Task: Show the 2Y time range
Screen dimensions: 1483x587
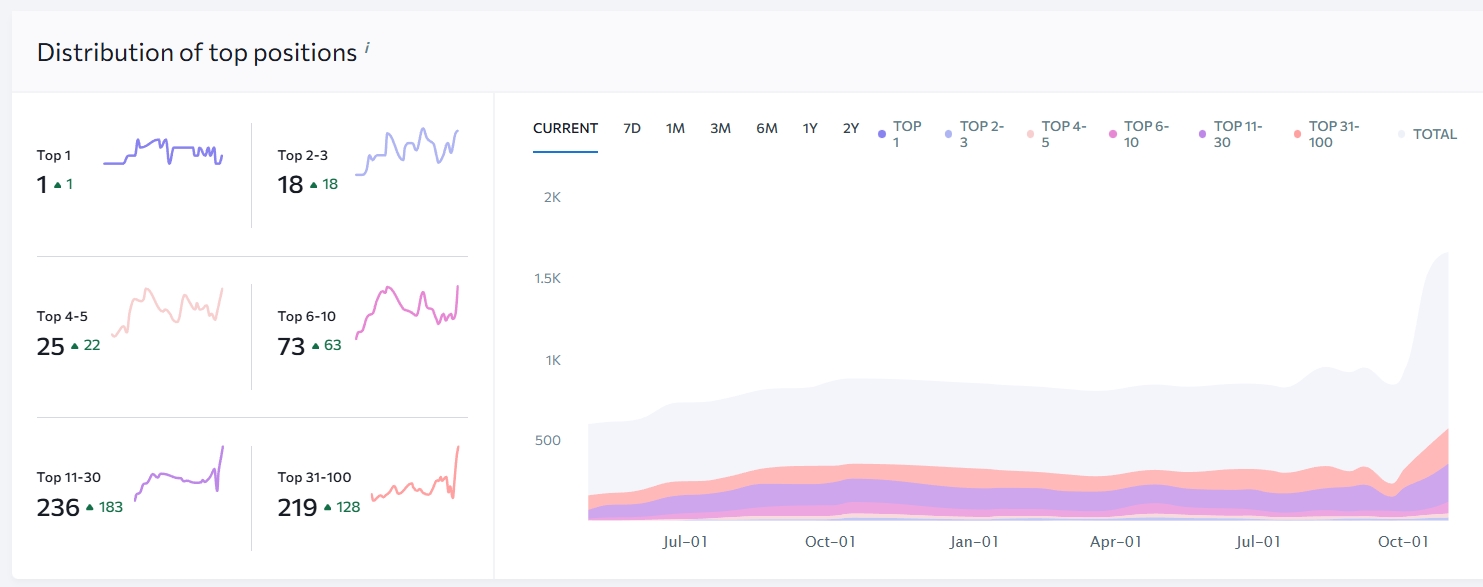Action: click(x=850, y=129)
